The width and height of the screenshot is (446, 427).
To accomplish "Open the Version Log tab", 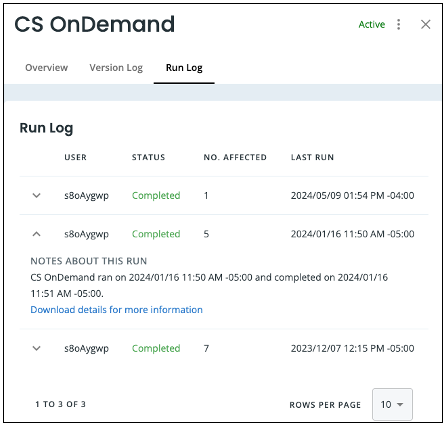I will 116,68.
